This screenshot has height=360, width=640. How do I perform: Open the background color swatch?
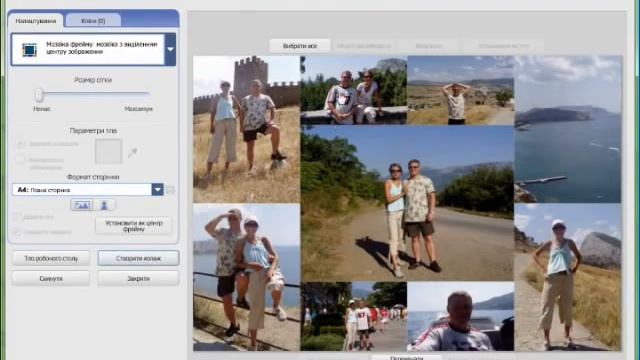point(108,151)
